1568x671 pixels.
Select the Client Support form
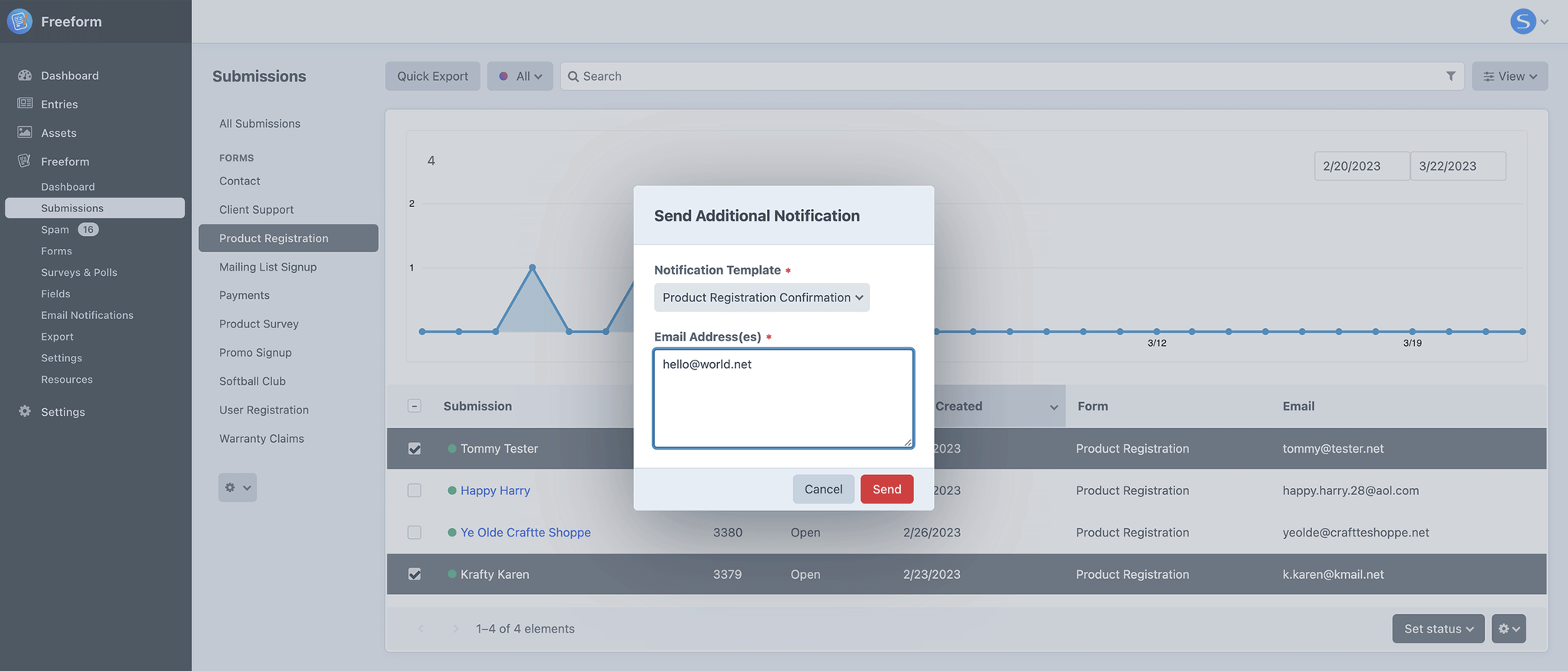click(x=257, y=210)
